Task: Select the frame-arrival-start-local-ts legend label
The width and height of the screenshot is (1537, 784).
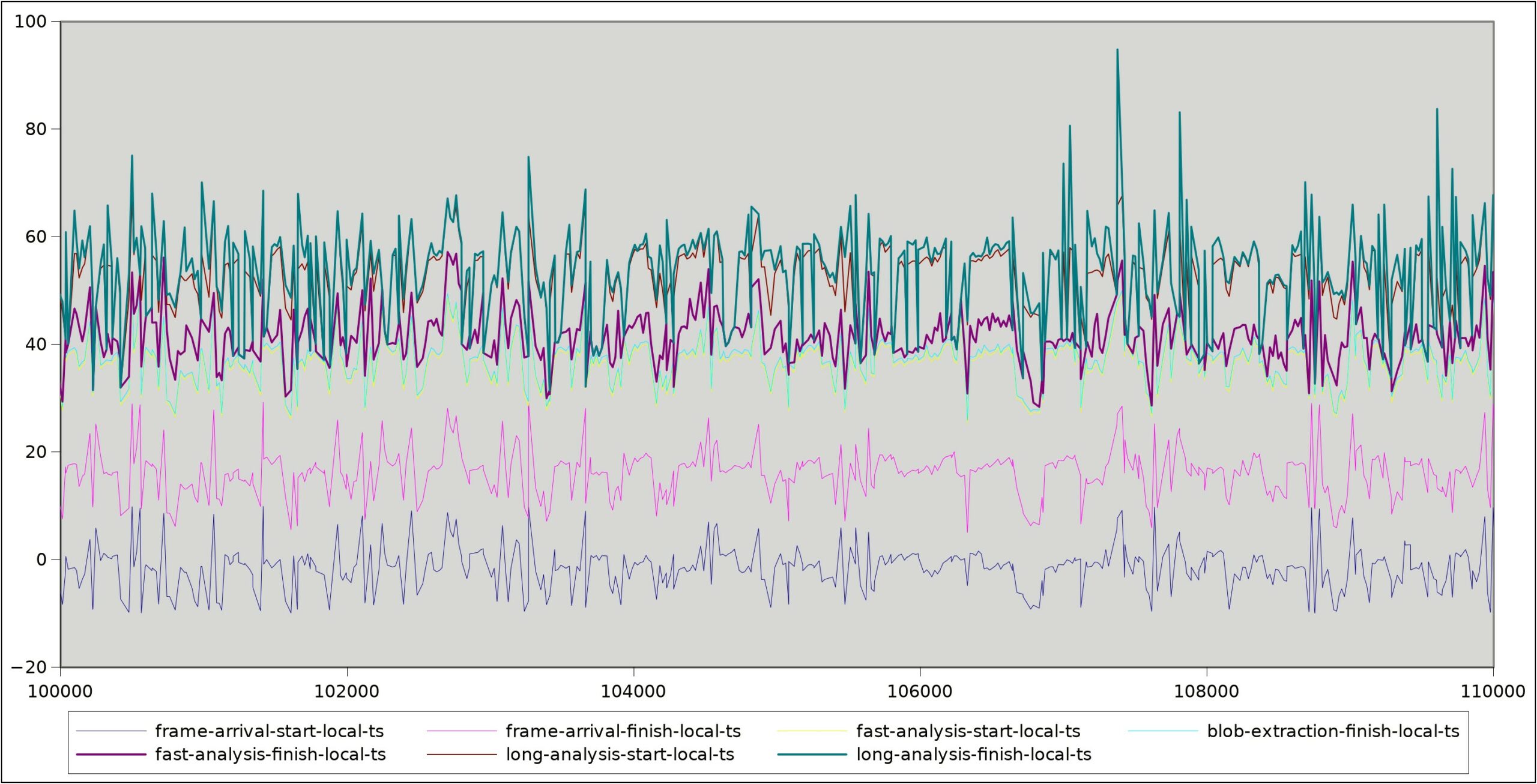Action: pyautogui.click(x=269, y=731)
